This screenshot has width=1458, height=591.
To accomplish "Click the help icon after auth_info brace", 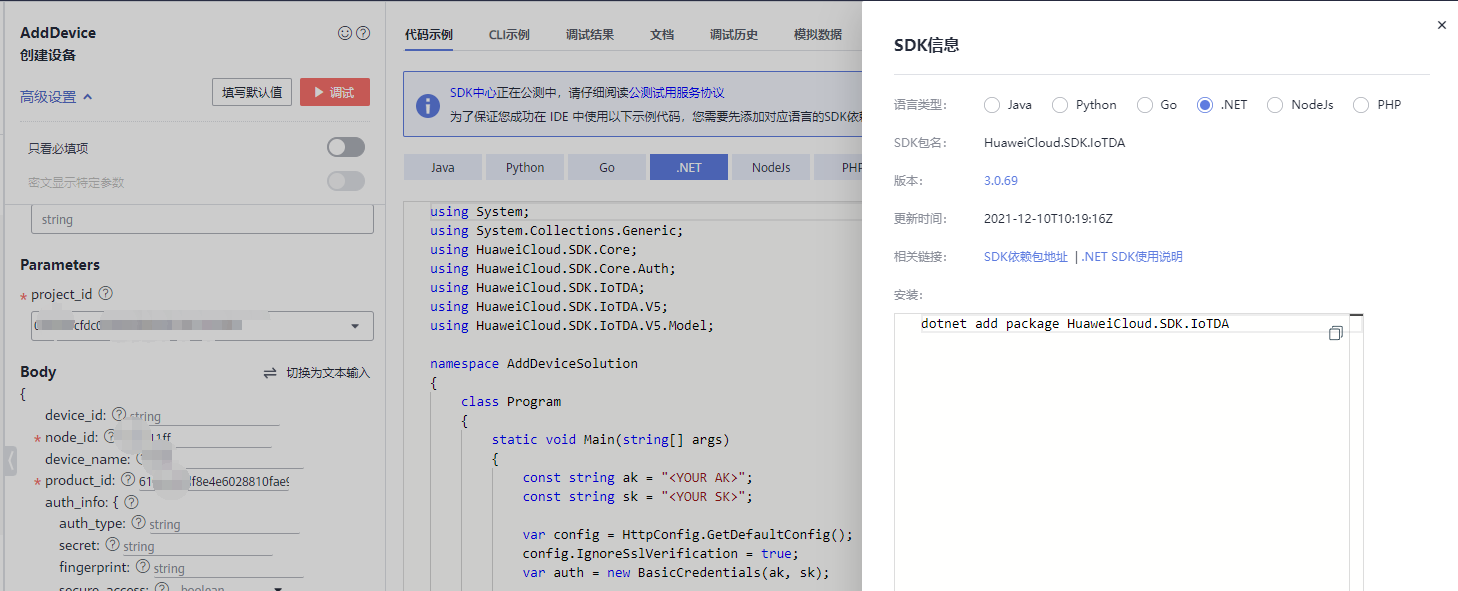I will point(131,502).
